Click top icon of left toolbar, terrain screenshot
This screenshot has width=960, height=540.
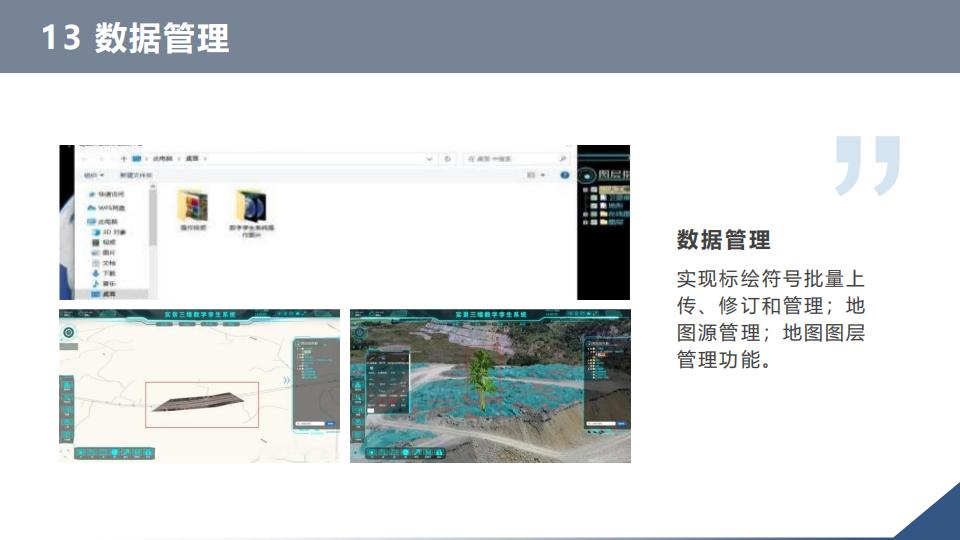(x=358, y=386)
